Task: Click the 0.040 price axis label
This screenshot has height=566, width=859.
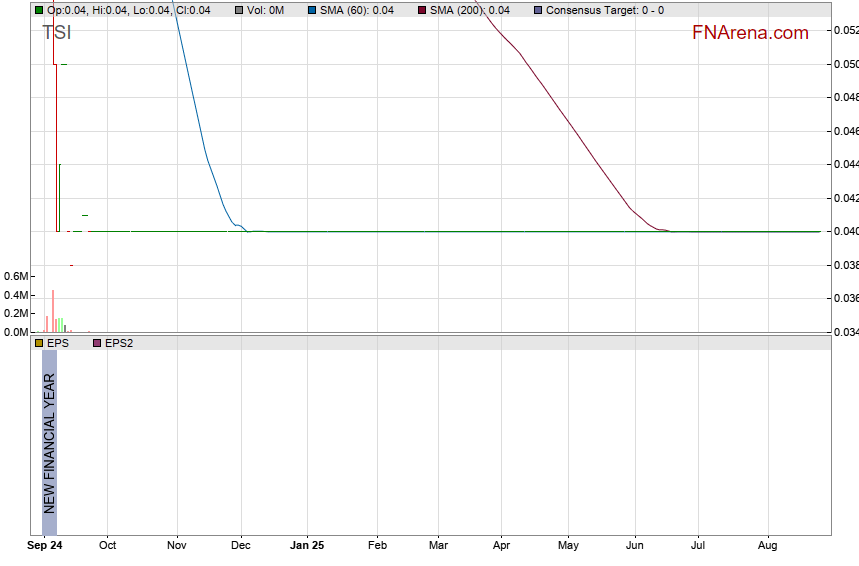Action: click(845, 232)
